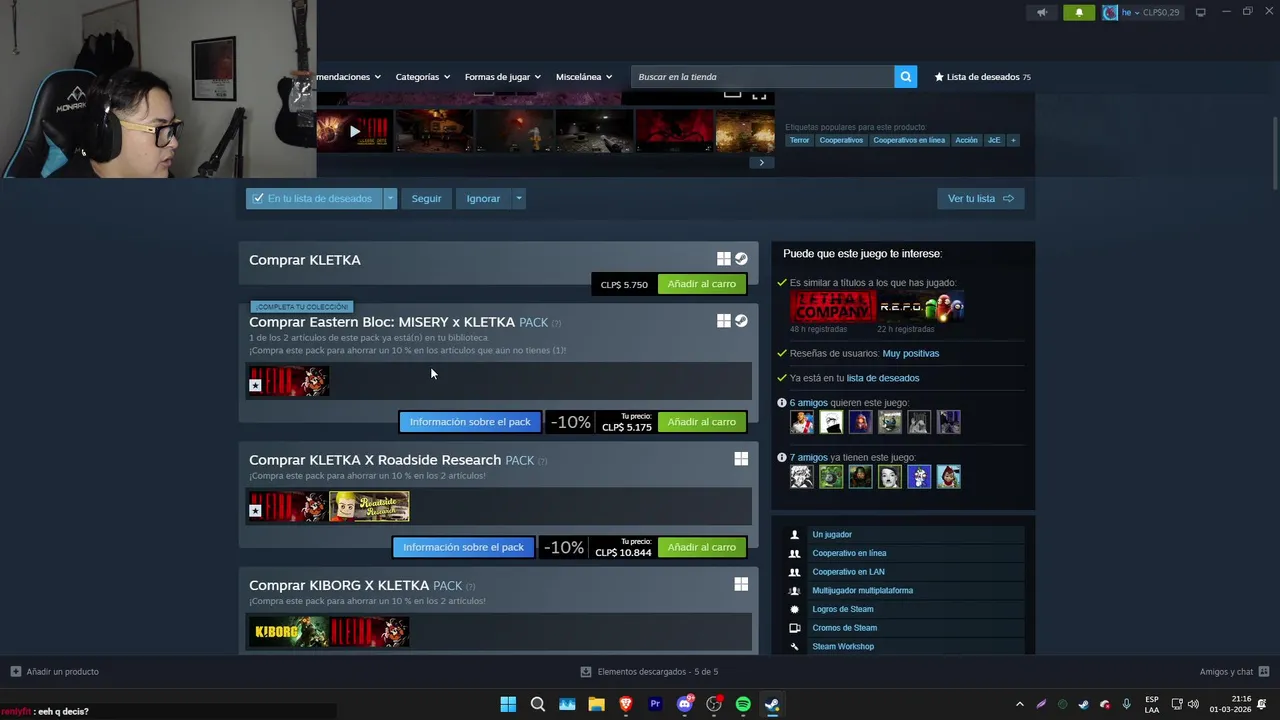Expand the Formas de jugar menu
1280x720 pixels.
502,77
